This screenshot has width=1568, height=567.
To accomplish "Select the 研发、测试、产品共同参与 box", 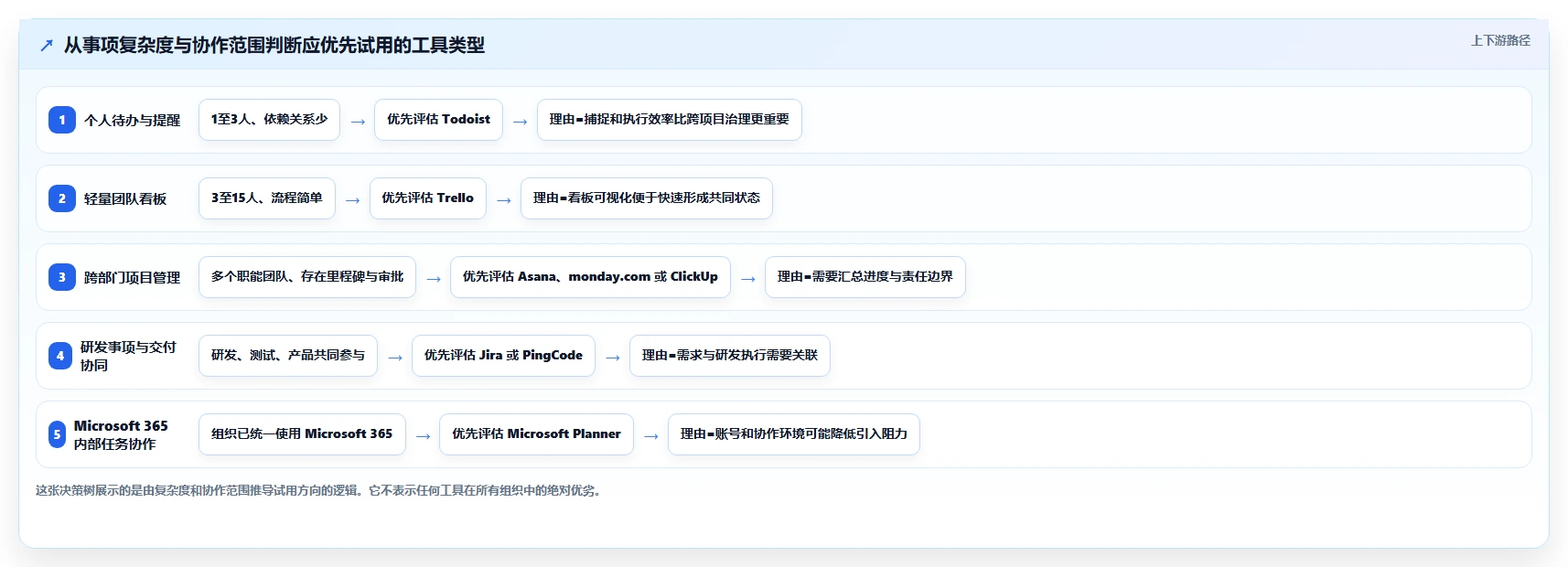I will (x=288, y=356).
